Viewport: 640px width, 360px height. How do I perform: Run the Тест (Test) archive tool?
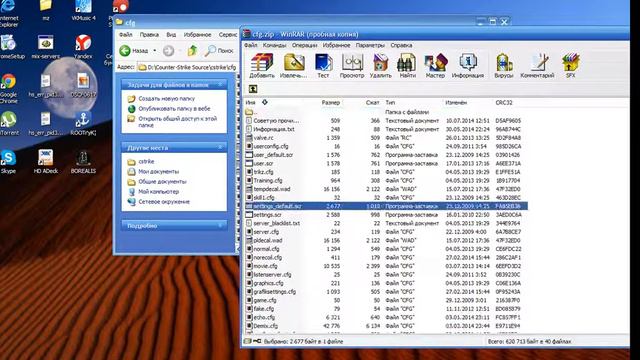click(x=323, y=65)
